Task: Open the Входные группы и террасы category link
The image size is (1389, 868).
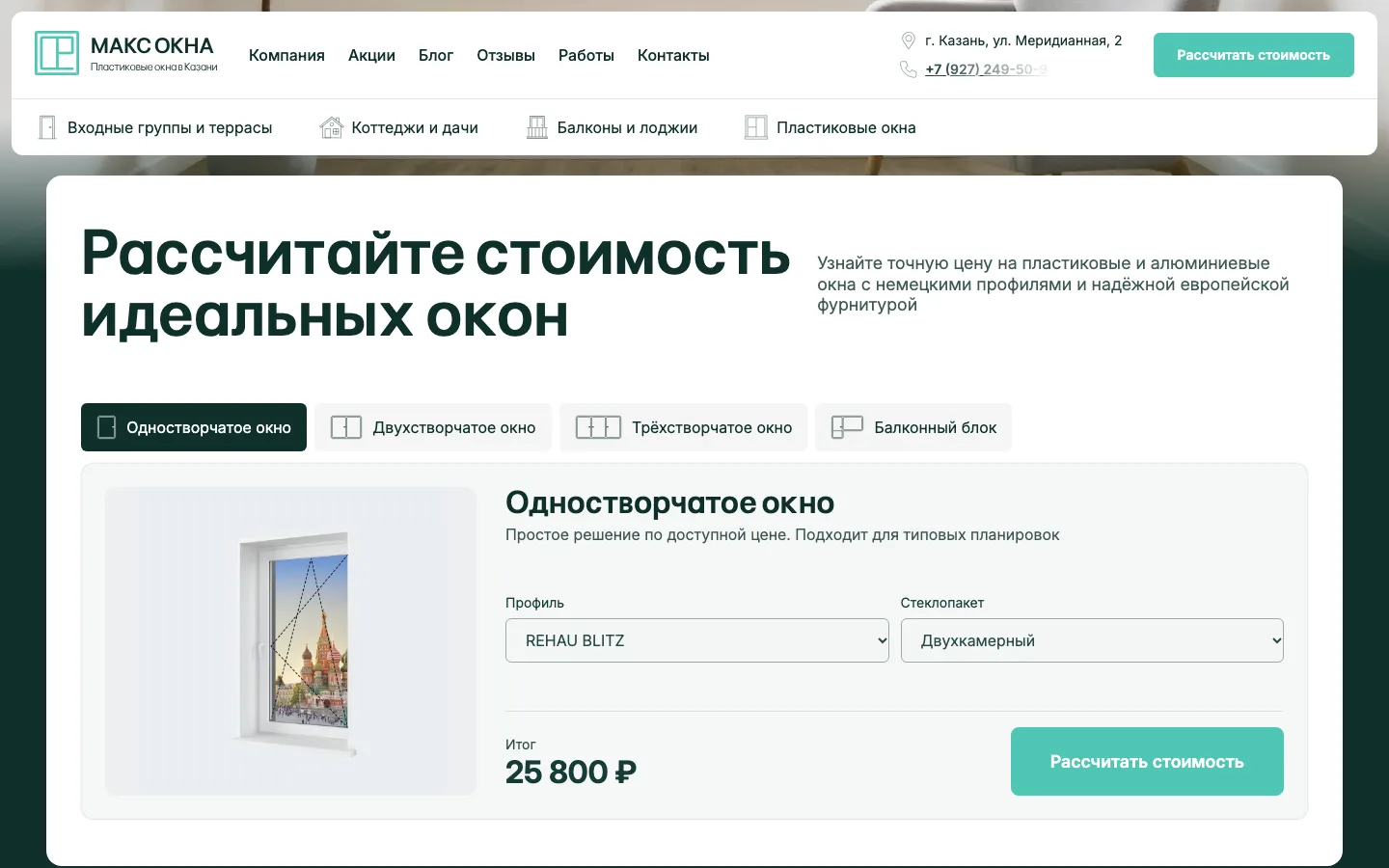Action: pos(170,127)
